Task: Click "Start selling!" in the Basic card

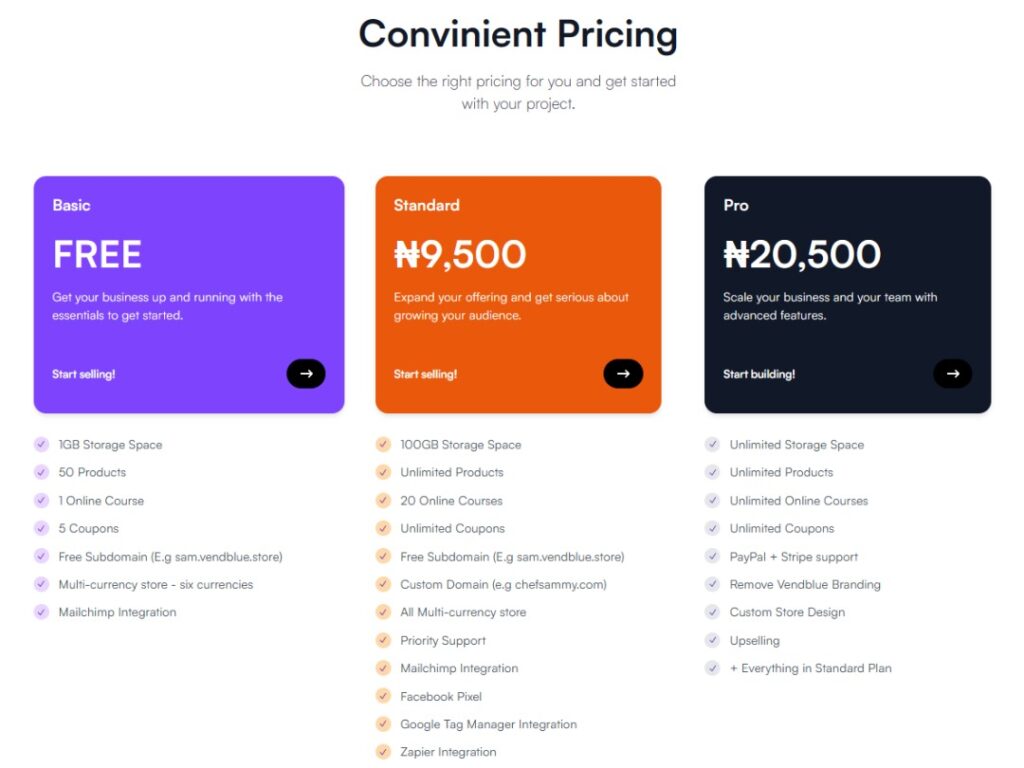Action: (84, 374)
